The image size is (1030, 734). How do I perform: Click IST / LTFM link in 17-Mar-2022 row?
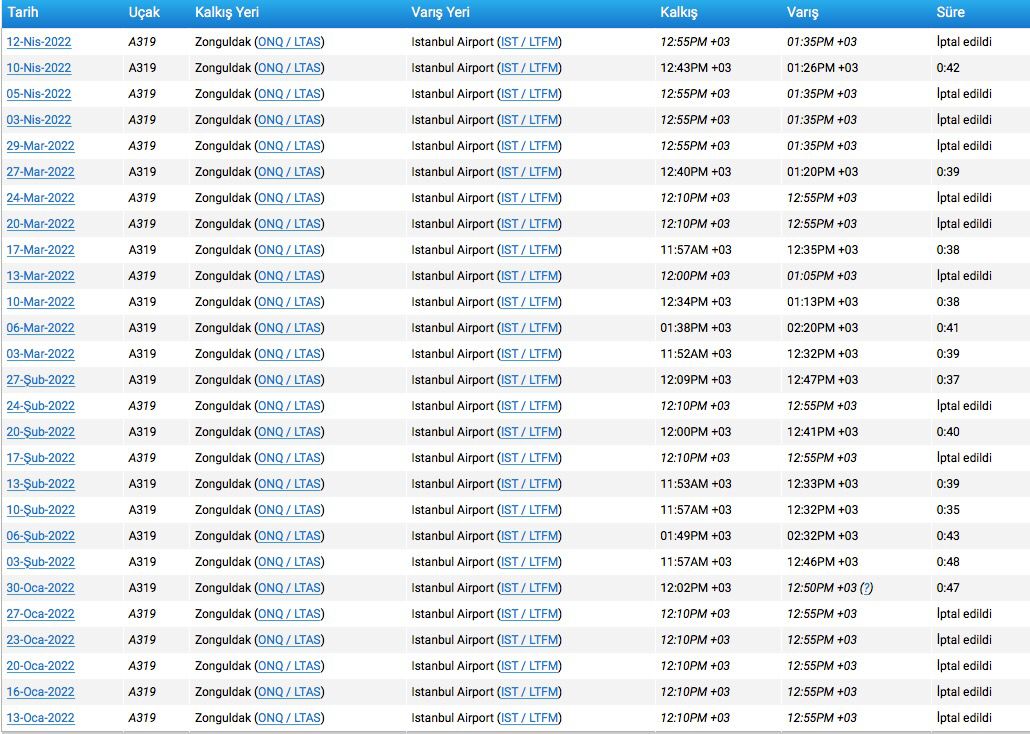(529, 250)
